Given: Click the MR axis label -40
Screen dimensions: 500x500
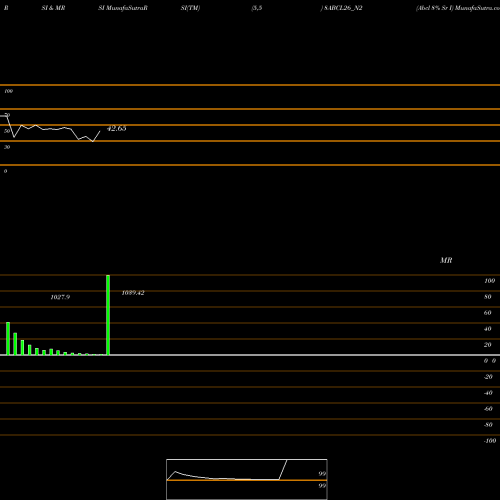Looking at the screenshot, I should pos(488,393).
